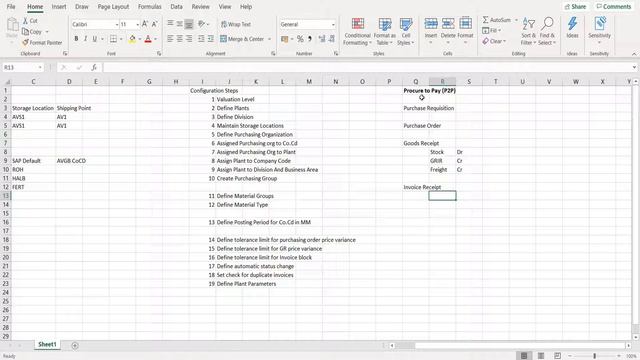Switch to the View tab
Screen dimensions: 640x360
tap(224, 7)
